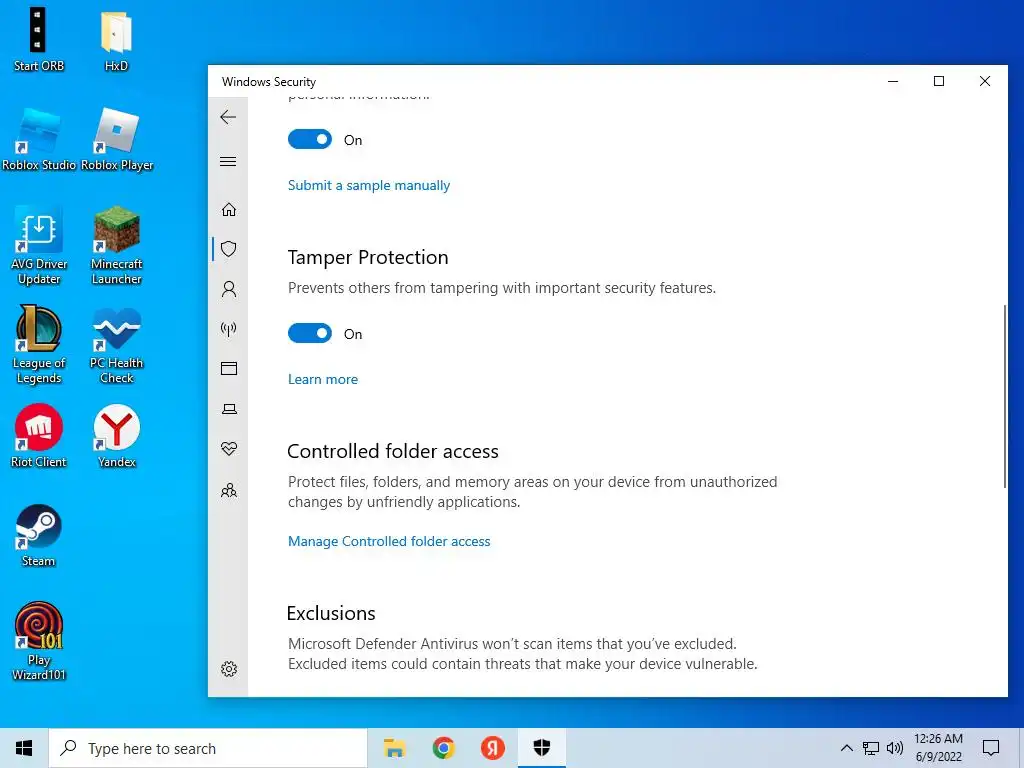Screen dimensions: 1024x768
Task: Select PC Health Check shortcut
Action: click(x=116, y=345)
